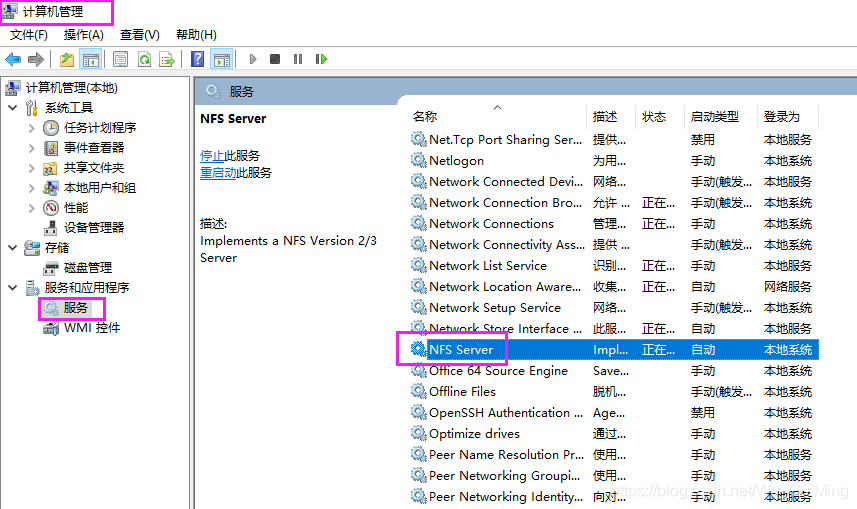
Task: Click the gear icon of Optimize drives service
Action: pyautogui.click(x=419, y=434)
